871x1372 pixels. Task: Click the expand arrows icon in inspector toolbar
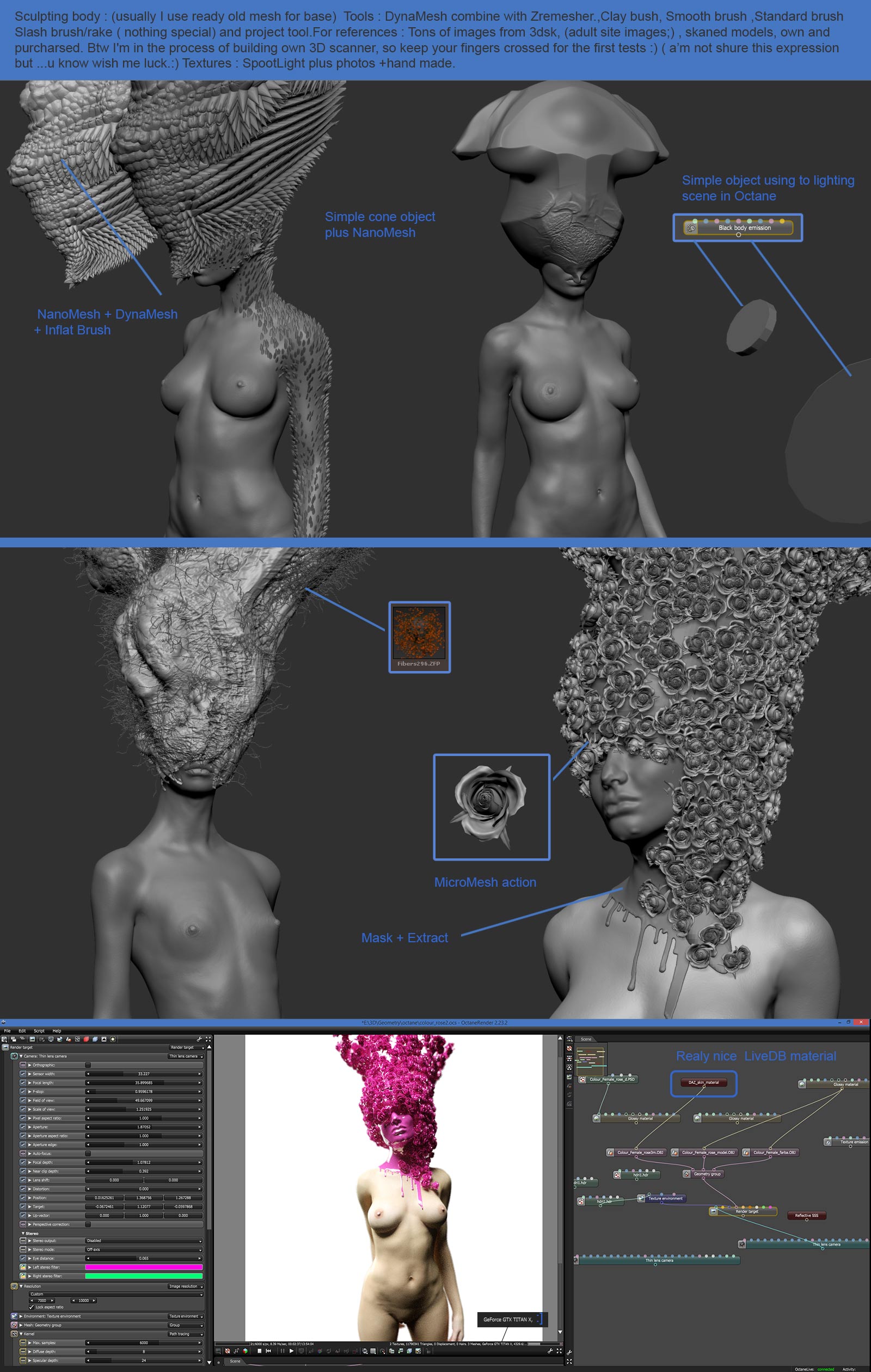point(208,1040)
